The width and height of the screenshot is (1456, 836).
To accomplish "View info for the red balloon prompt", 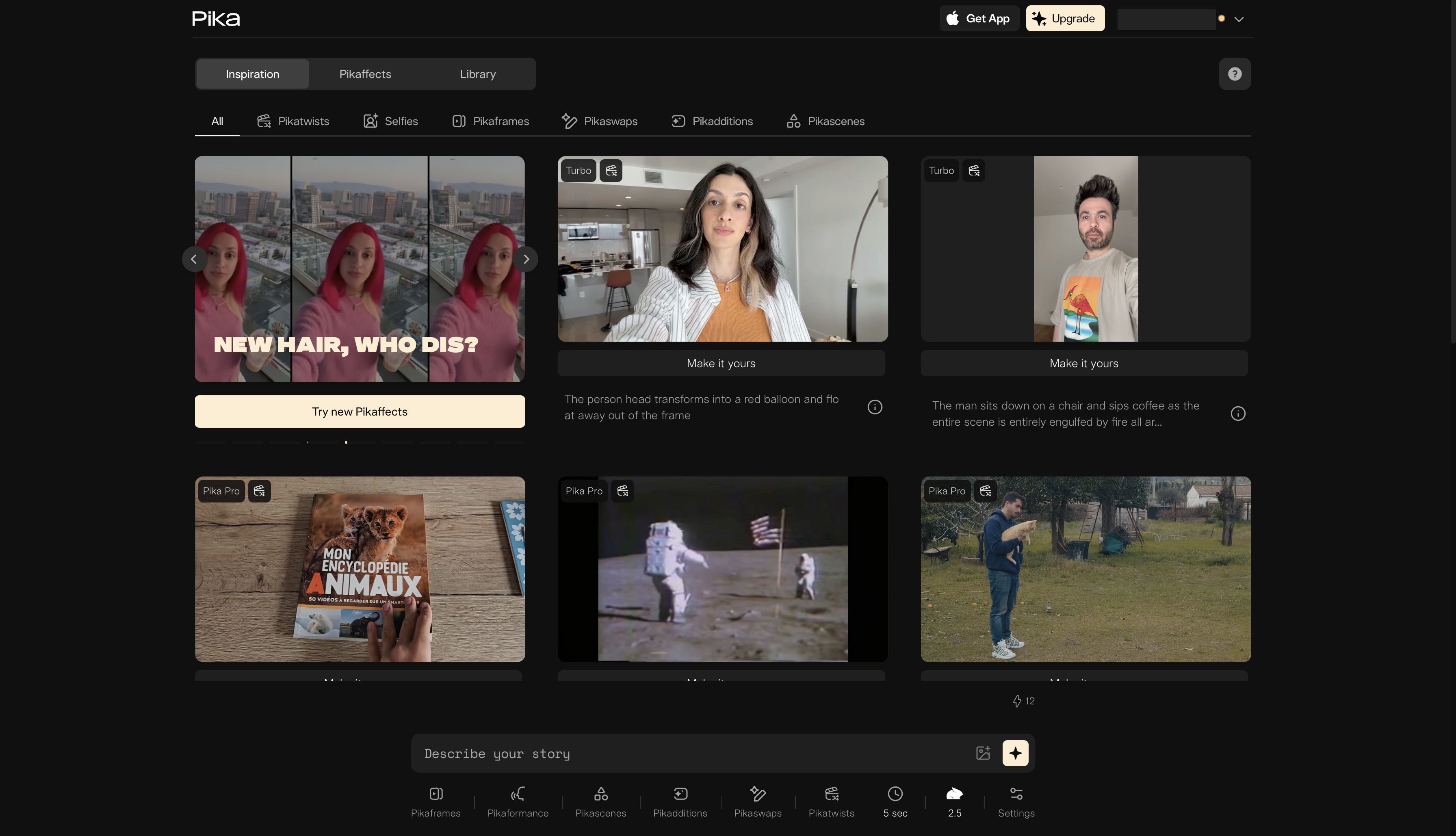I will point(874,407).
